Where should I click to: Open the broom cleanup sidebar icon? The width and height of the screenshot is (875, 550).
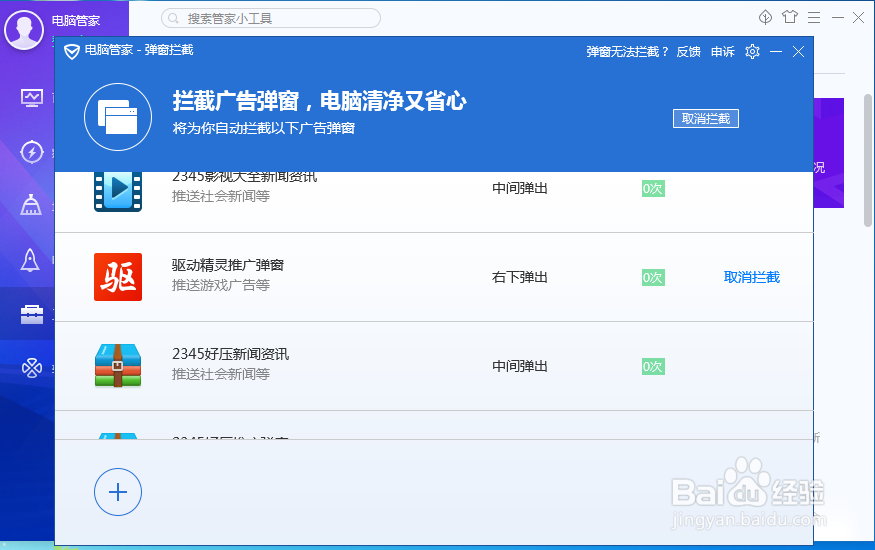point(31,205)
